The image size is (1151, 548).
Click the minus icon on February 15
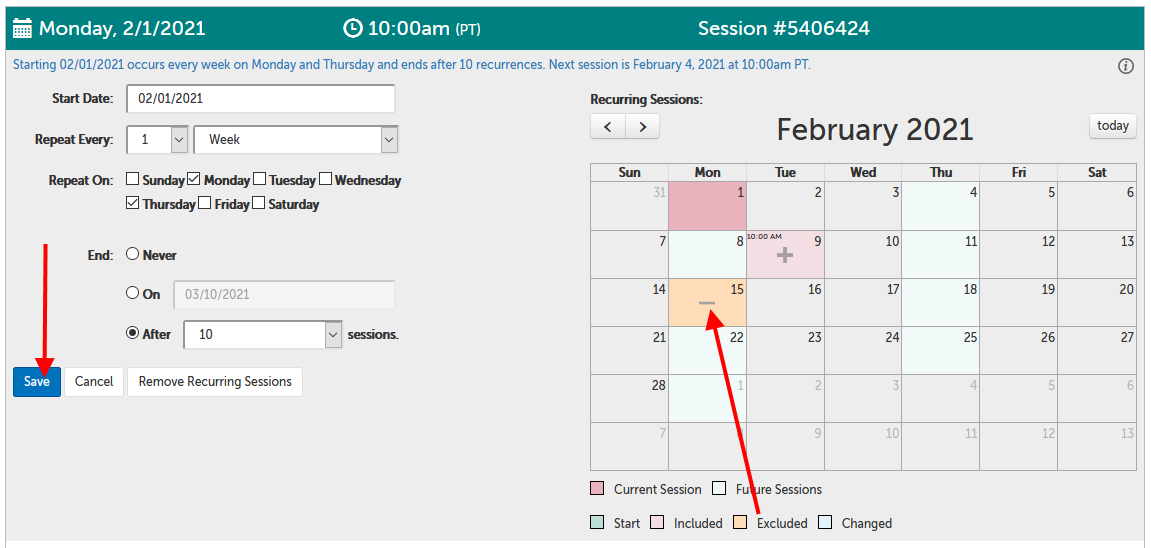pos(707,303)
